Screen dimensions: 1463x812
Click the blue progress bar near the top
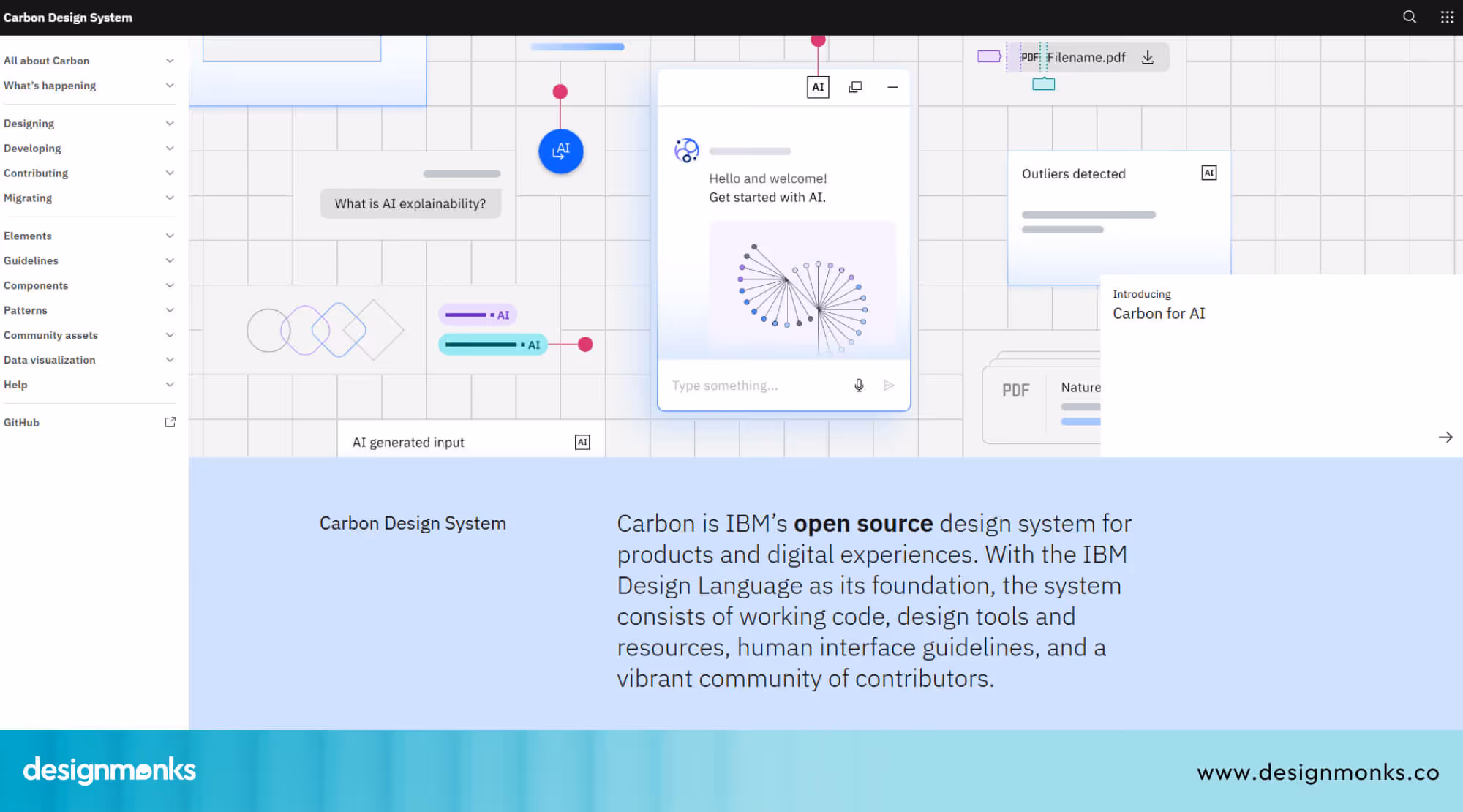click(576, 46)
